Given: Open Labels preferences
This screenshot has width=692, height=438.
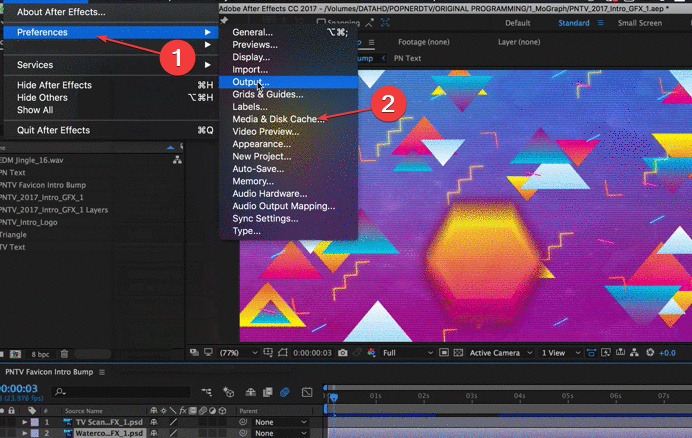Looking at the screenshot, I should (288, 106).
